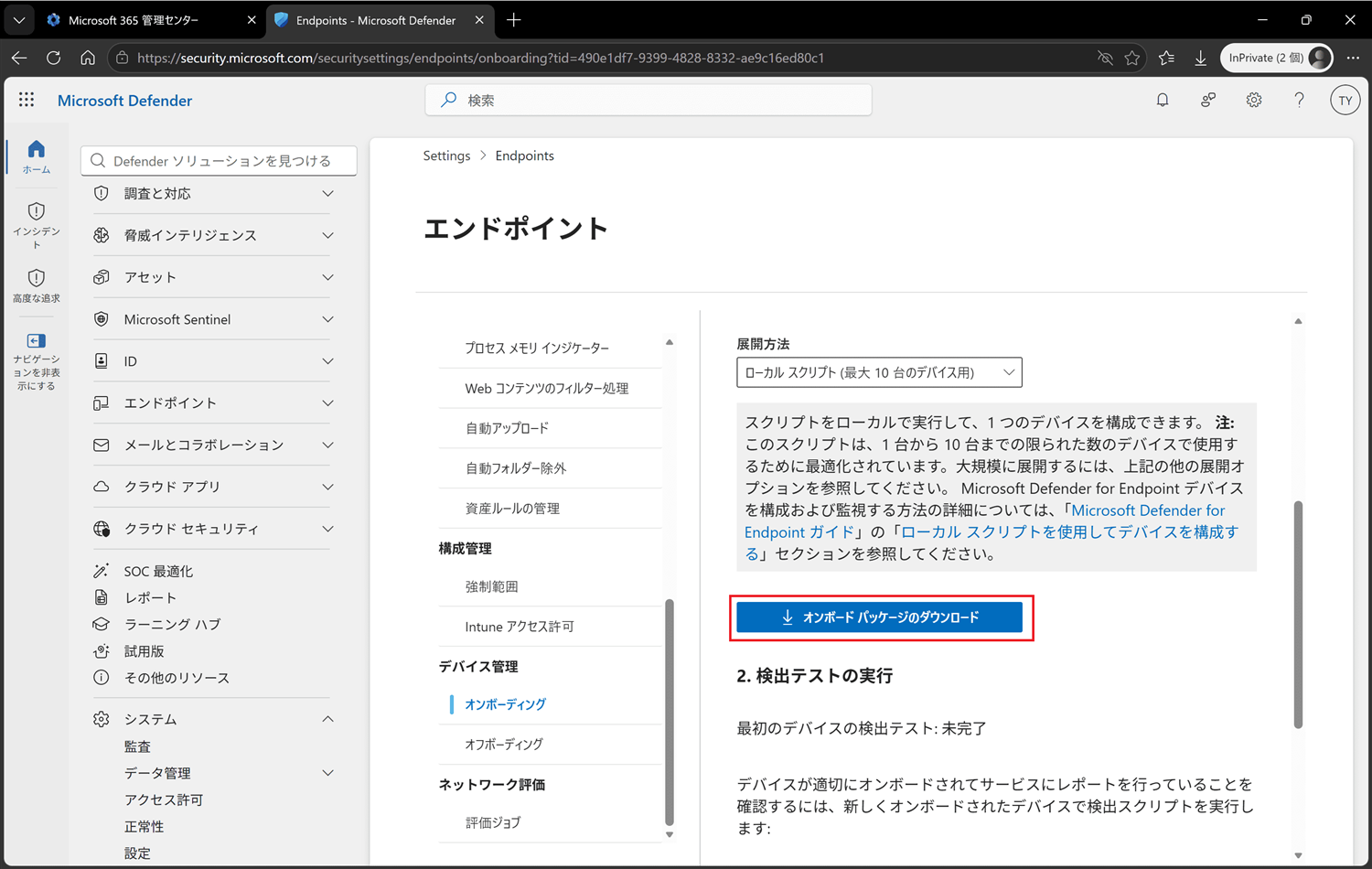Open Intune アクセス許可 settings item
This screenshot has height=869, width=1372.
520,627
